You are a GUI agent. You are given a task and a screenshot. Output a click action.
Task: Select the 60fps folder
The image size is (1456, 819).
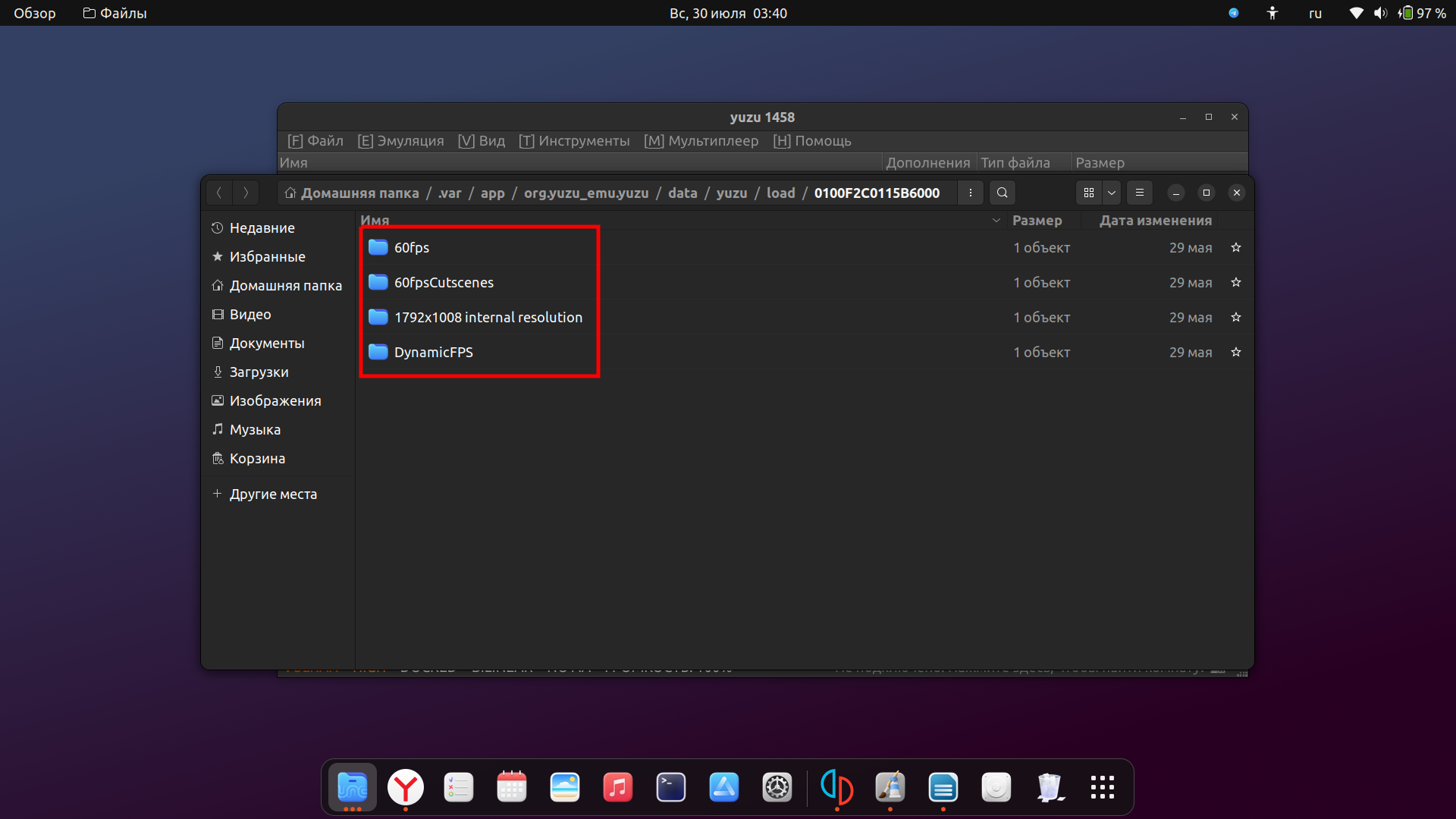pyautogui.click(x=804, y=247)
